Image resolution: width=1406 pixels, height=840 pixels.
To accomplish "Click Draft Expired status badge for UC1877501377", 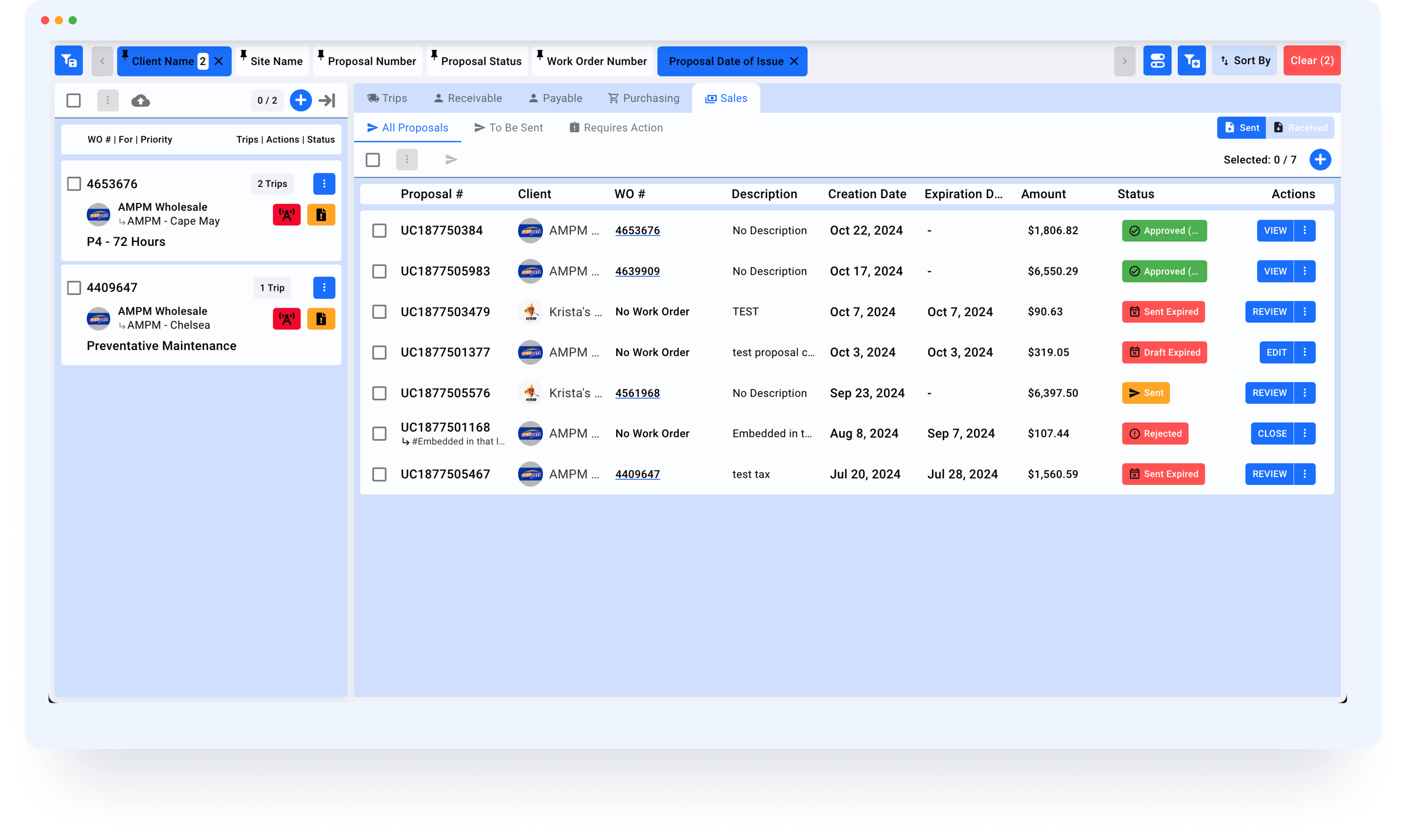I will click(x=1164, y=352).
